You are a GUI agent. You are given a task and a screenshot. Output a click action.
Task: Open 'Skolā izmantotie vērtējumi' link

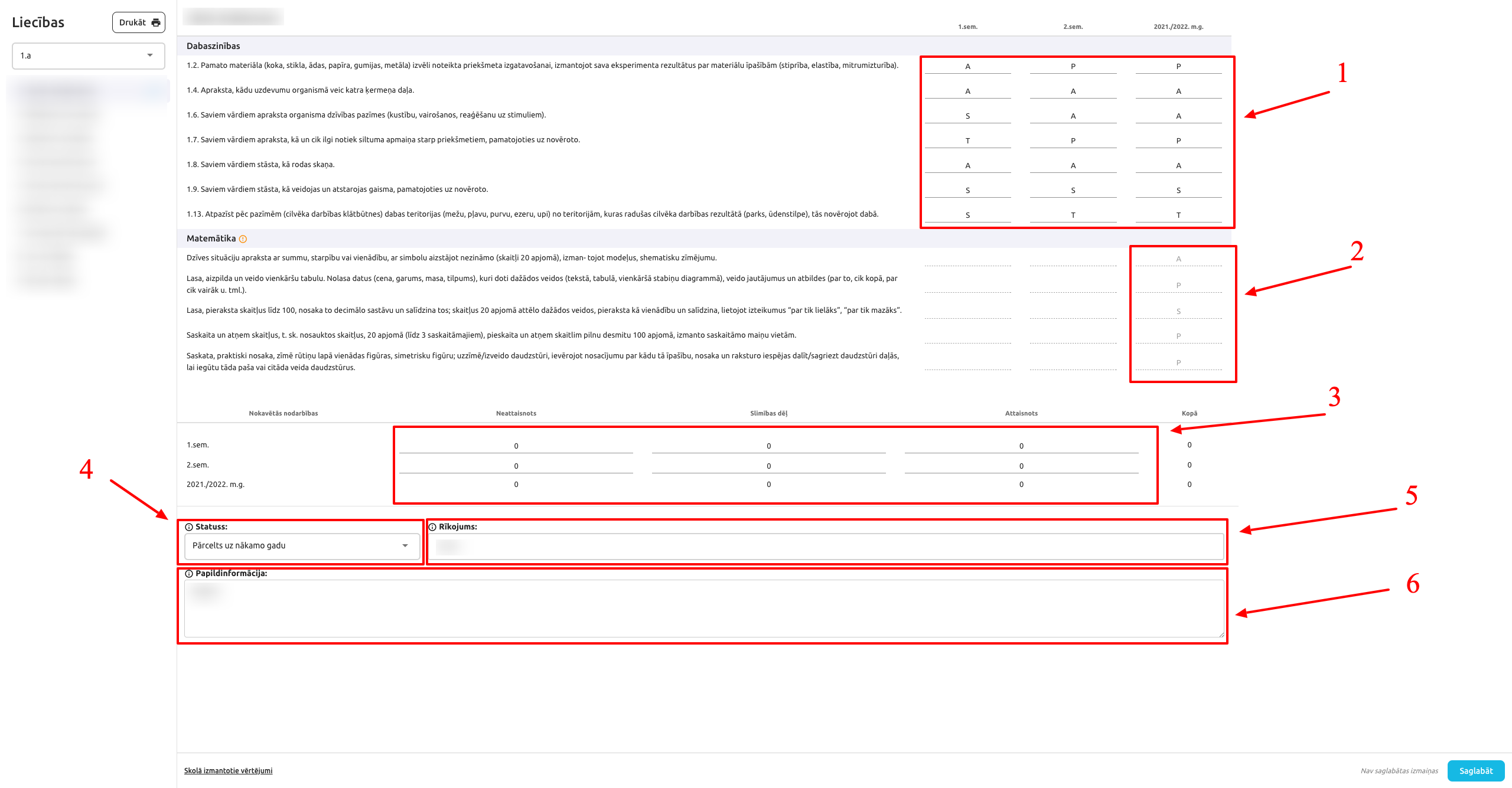(228, 770)
